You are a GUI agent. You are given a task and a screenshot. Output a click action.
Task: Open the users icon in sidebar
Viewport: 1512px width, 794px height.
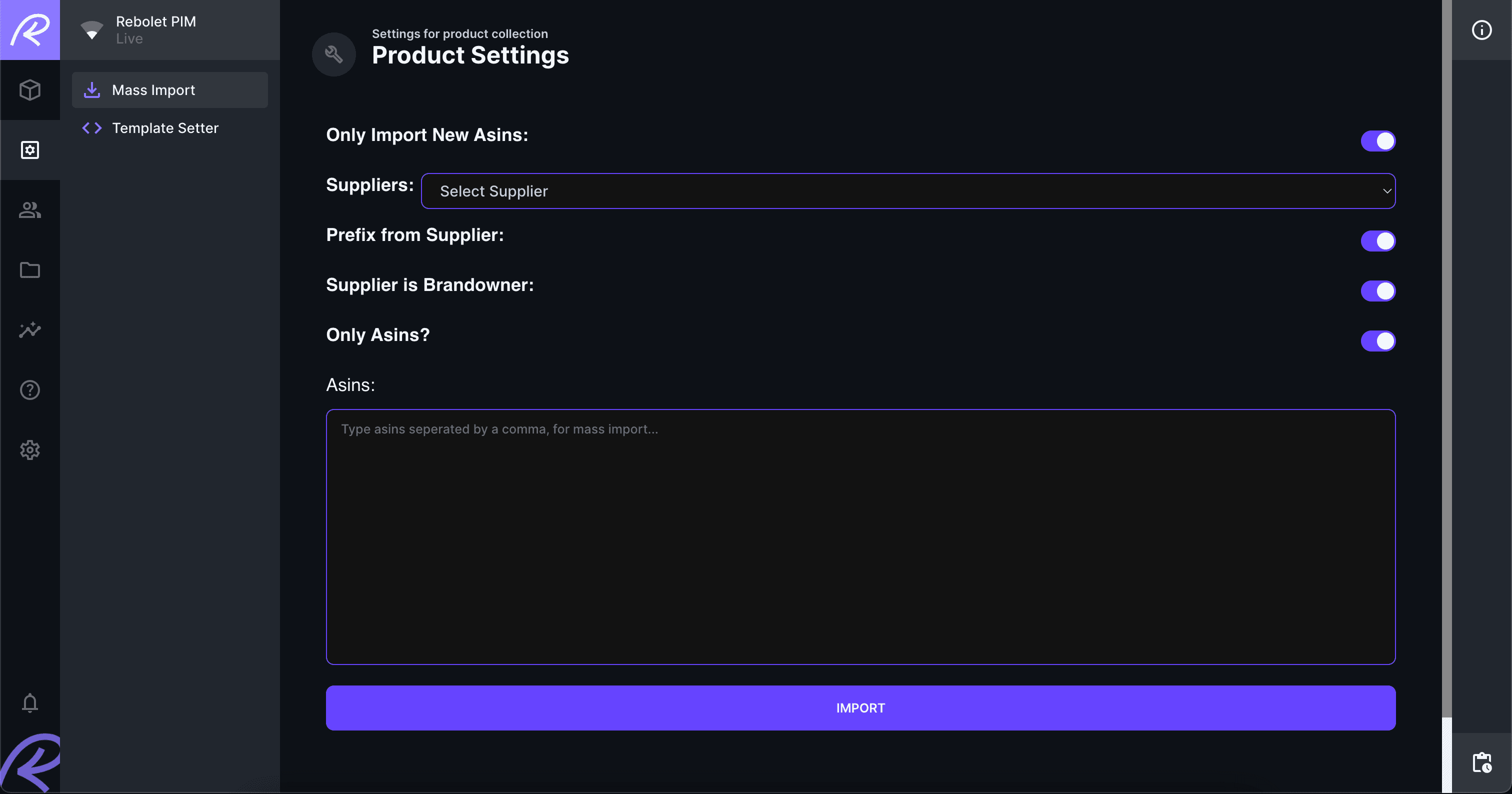(x=30, y=210)
